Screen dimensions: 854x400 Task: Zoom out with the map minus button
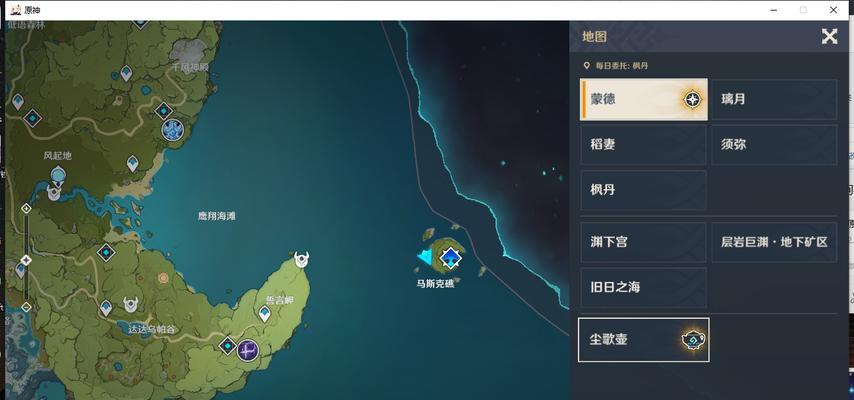click(x=26, y=307)
